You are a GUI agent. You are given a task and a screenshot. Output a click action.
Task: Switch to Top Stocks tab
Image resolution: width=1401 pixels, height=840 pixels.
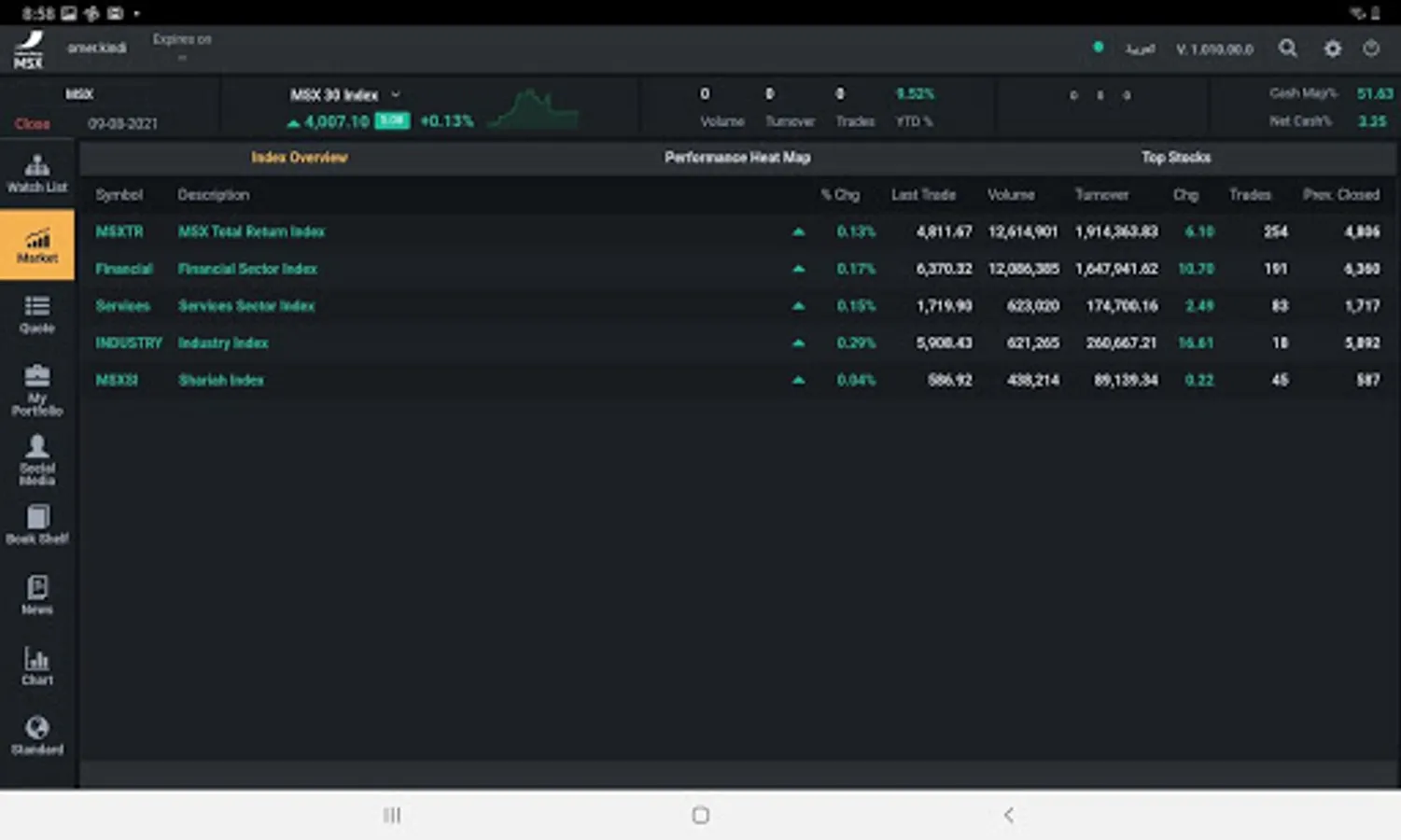pos(1176,158)
